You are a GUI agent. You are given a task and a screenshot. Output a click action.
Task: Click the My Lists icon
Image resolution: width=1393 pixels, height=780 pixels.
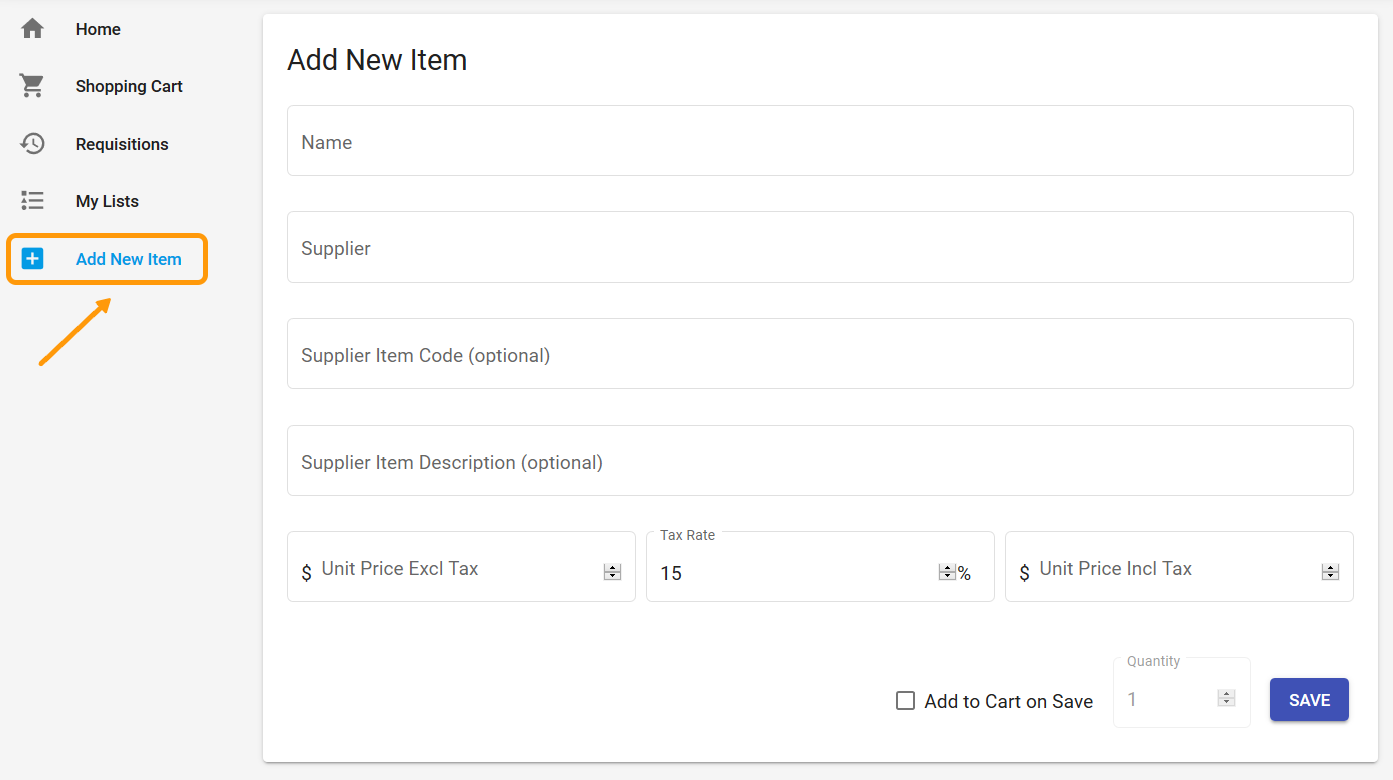(x=31, y=200)
